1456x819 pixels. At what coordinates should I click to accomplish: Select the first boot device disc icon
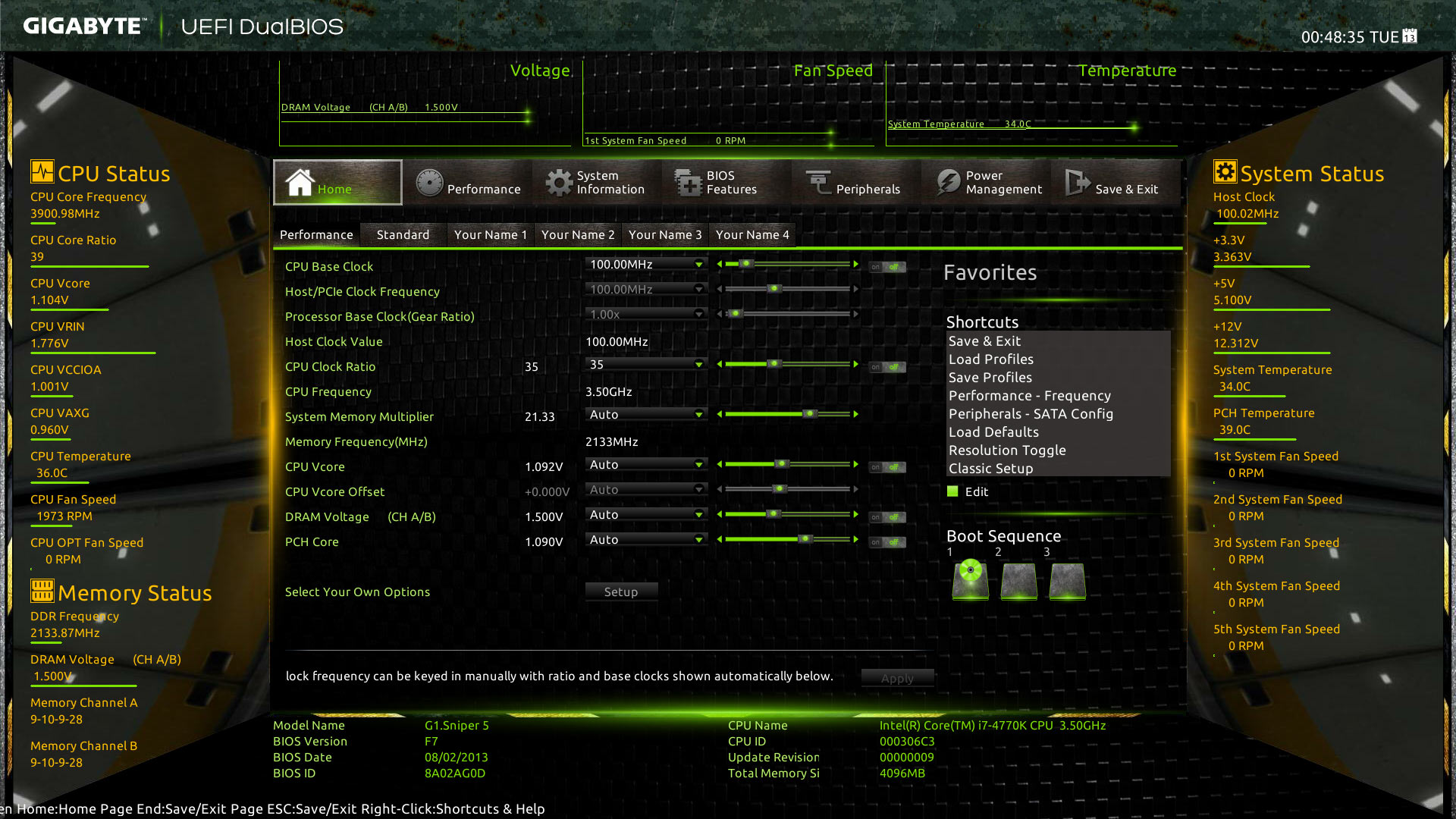point(971,581)
